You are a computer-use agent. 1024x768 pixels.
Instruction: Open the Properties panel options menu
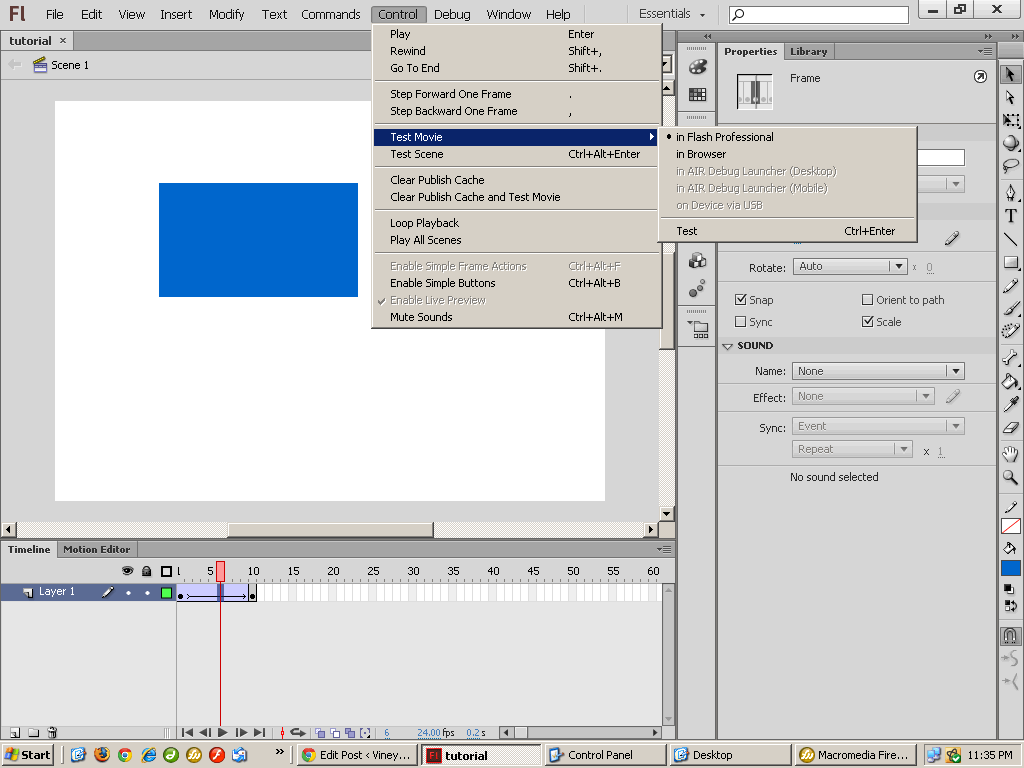[x=985, y=51]
